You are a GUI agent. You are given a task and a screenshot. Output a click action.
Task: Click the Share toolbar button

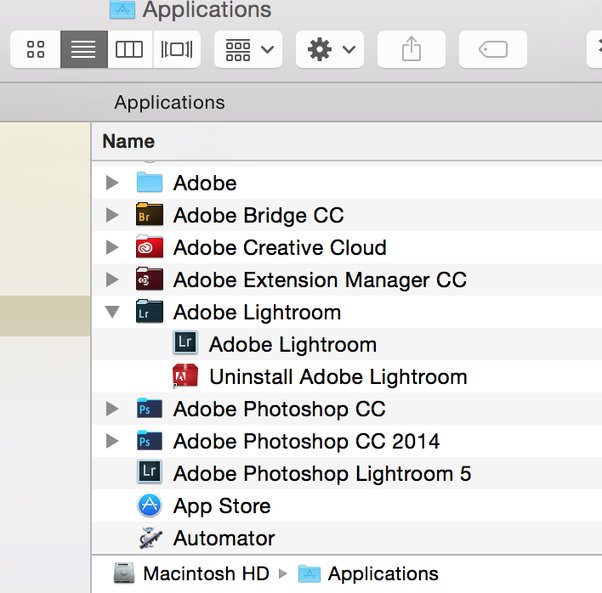[411, 49]
